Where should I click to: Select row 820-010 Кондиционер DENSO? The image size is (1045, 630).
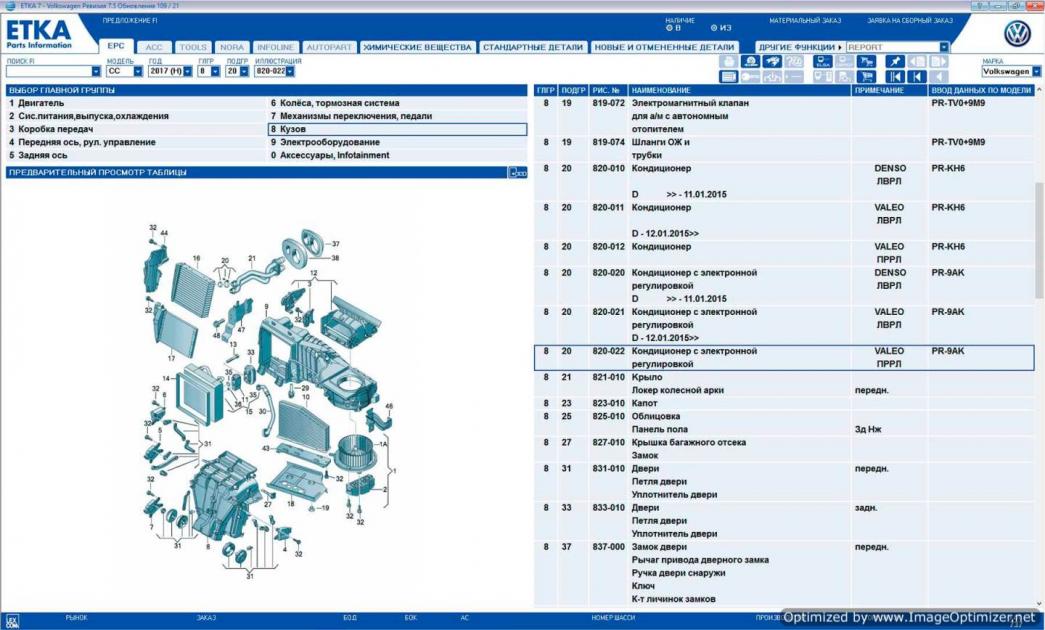click(784, 181)
